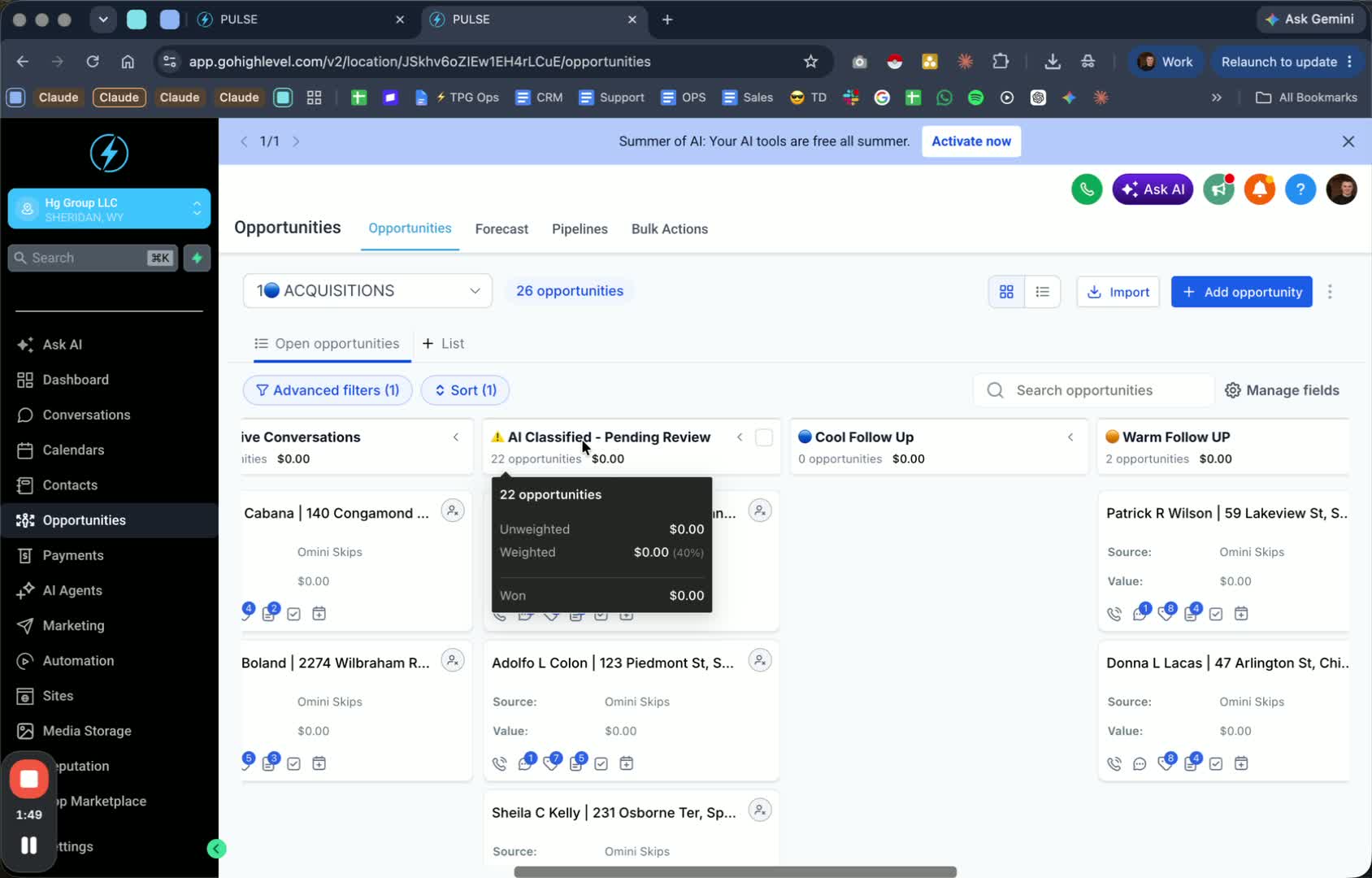Open the user profile avatar
The height and width of the screenshot is (878, 1372).
point(1341,189)
